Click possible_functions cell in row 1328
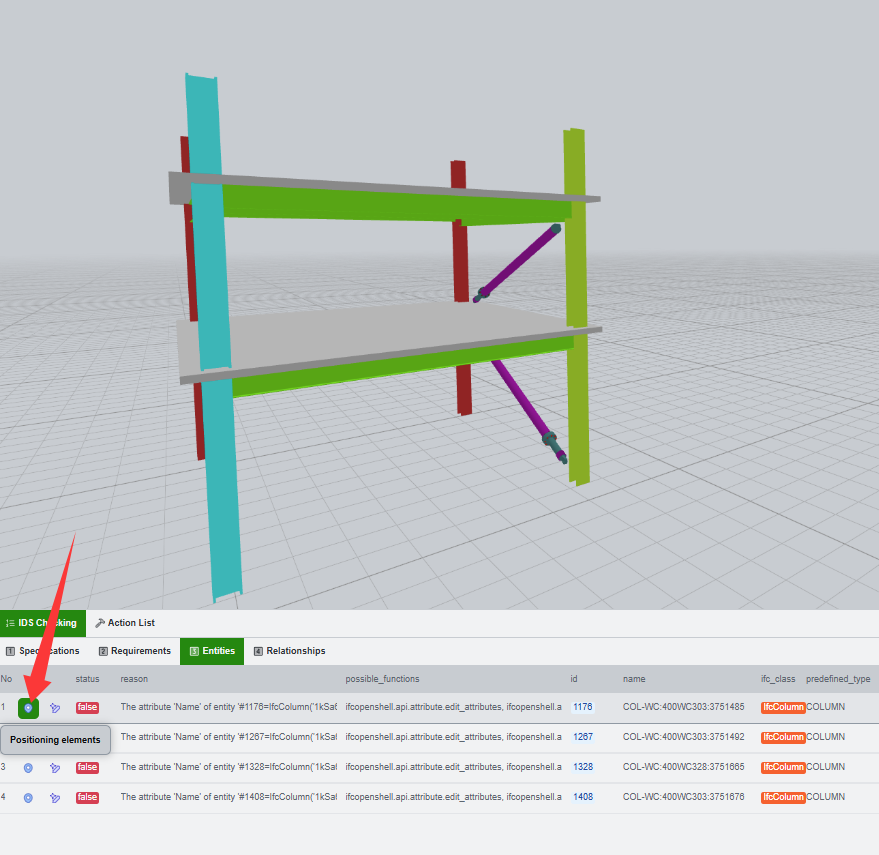Viewport: 879px width, 855px height. [x=454, y=767]
